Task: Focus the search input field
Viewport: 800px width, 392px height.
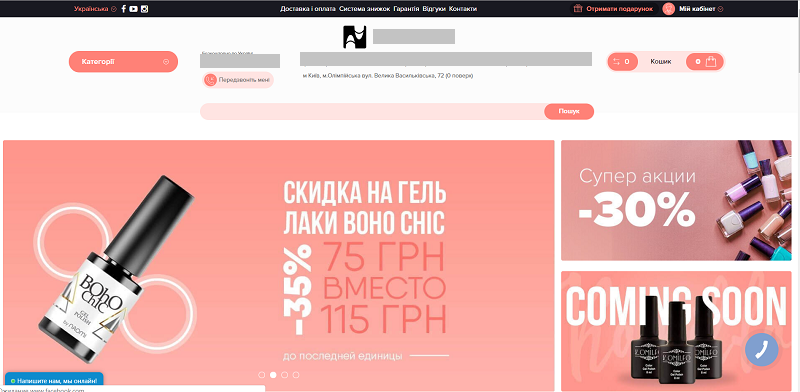Action: 372,111
